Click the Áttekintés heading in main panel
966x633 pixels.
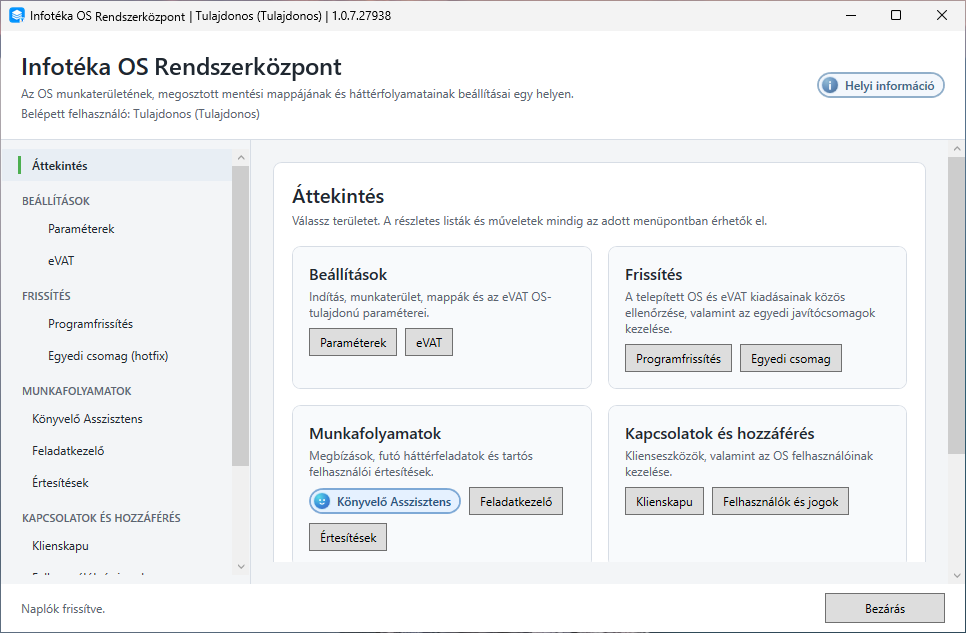point(338,196)
